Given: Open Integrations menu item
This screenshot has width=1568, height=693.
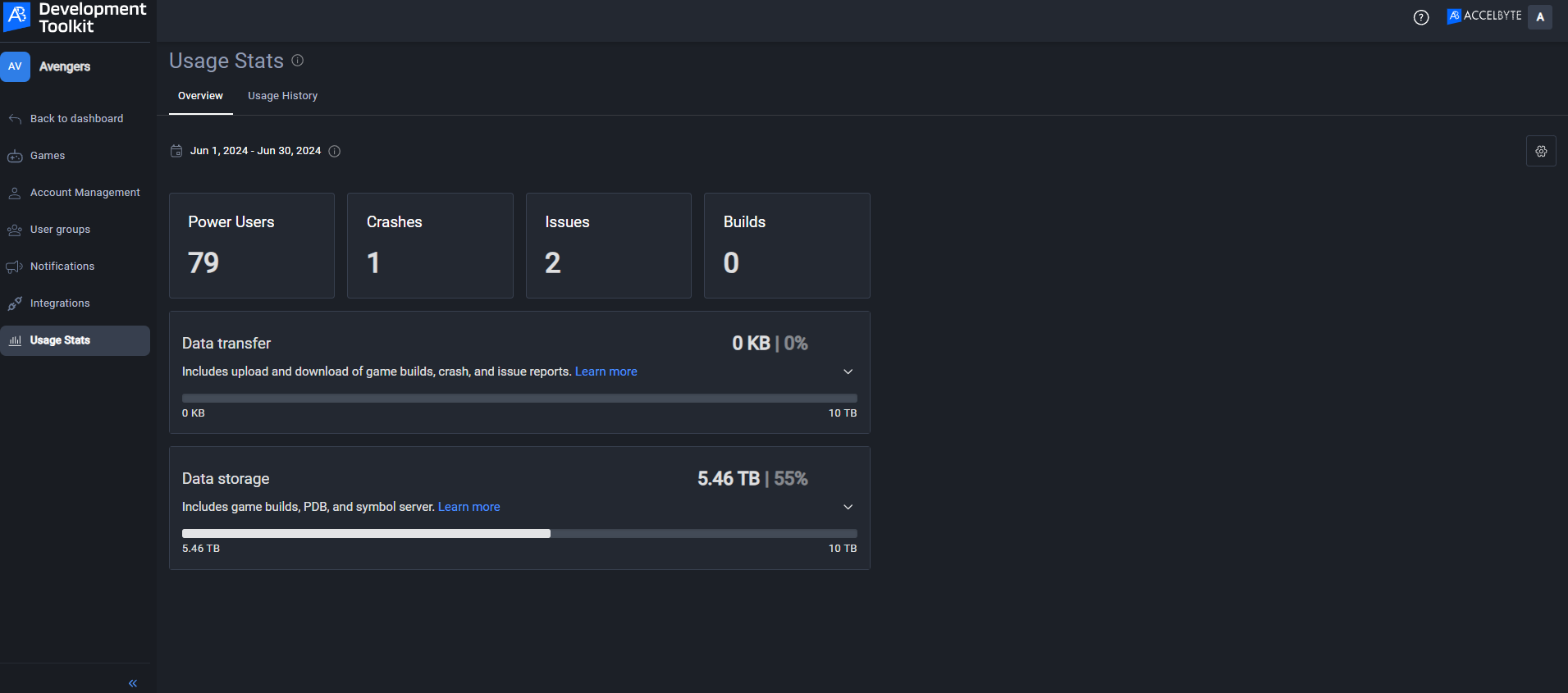Looking at the screenshot, I should pos(75,303).
